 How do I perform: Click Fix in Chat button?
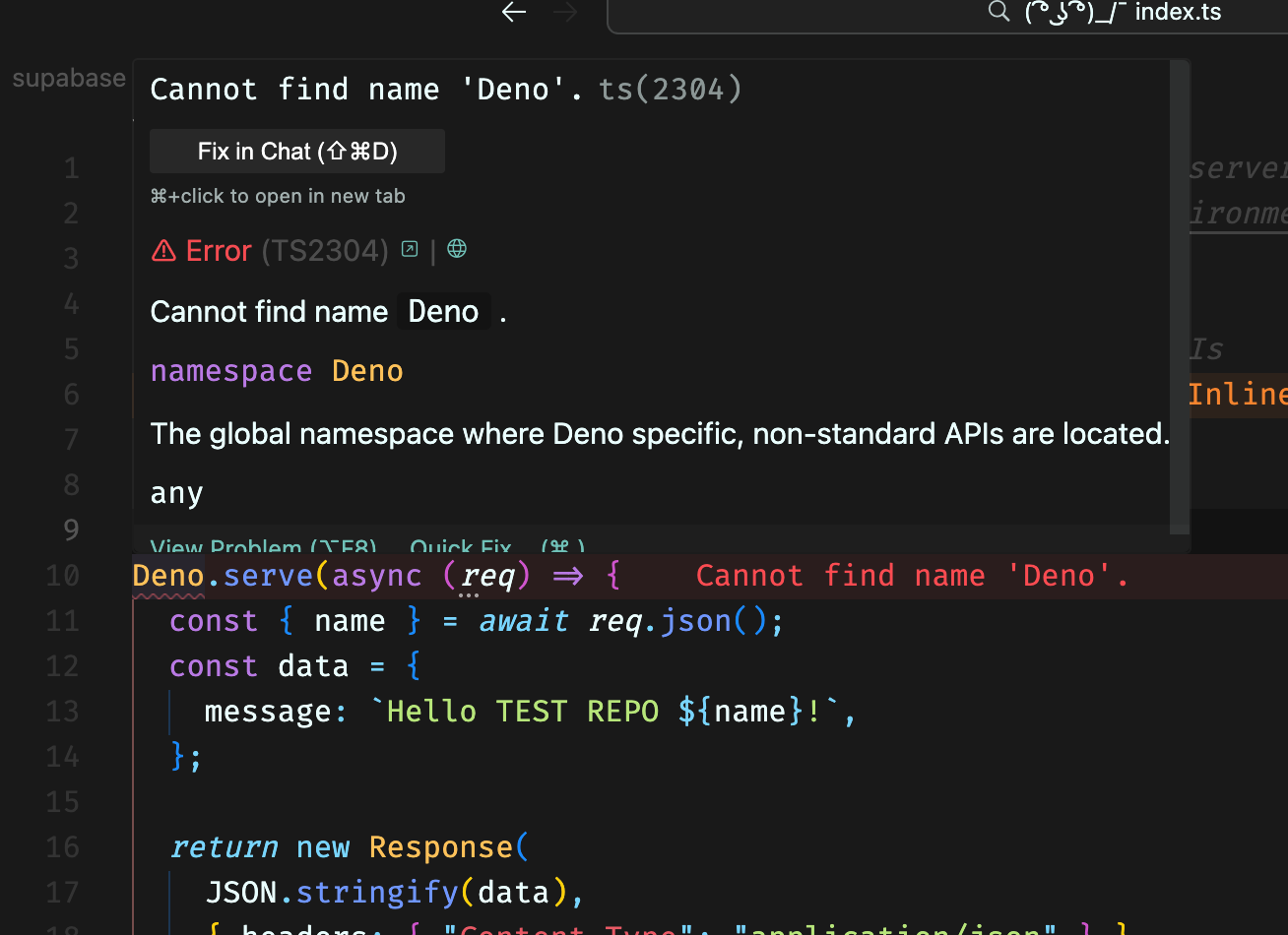click(x=297, y=152)
